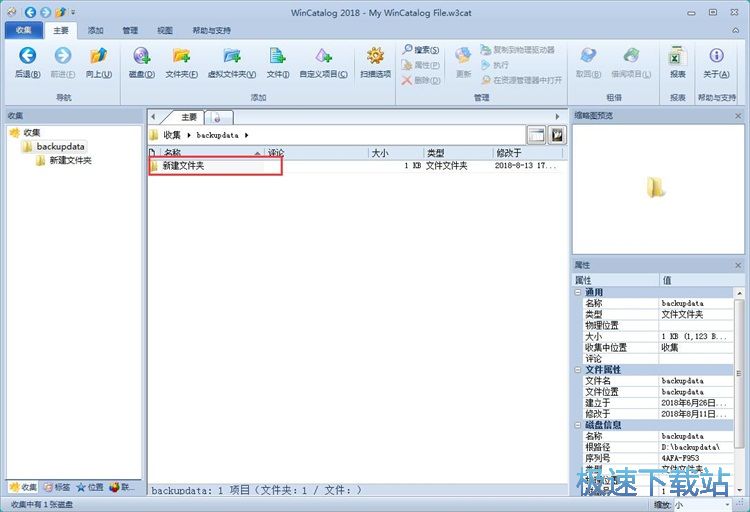Add a virtual folder with 虚拟文件夹(V)
750x512 pixels.
[232, 63]
